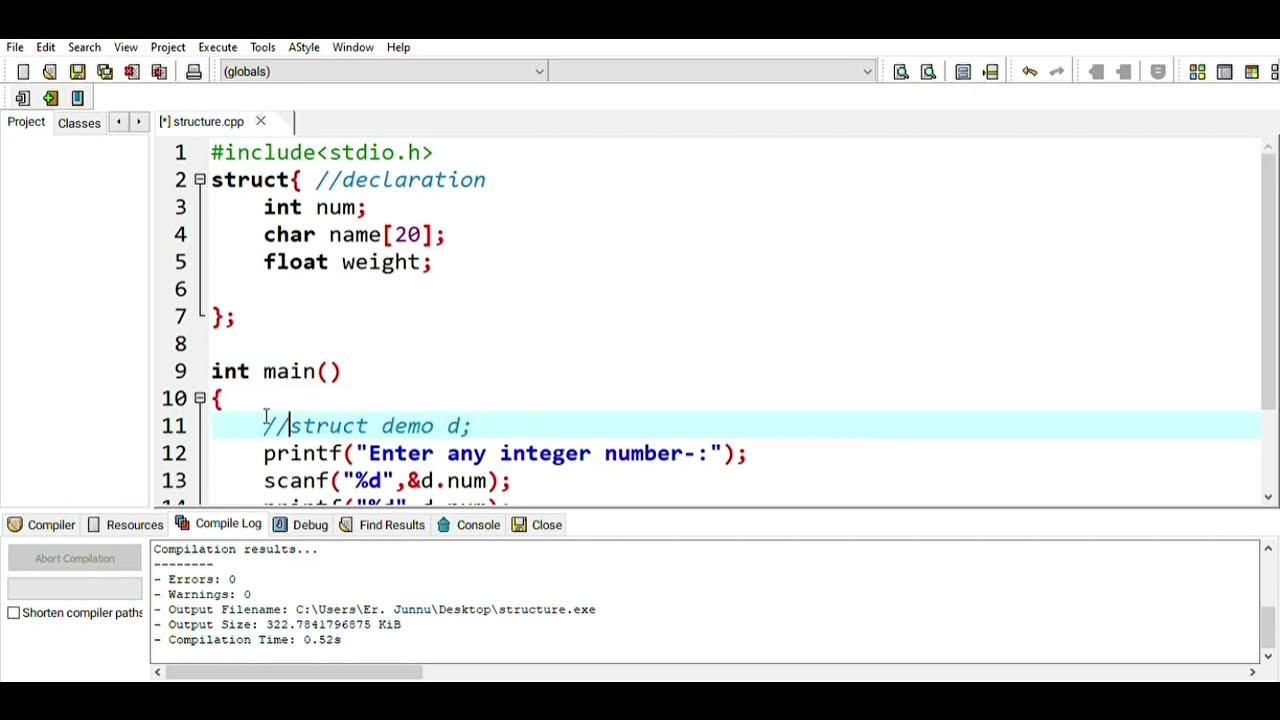
Task: Click the Redo arrow icon
Action: (x=1056, y=72)
